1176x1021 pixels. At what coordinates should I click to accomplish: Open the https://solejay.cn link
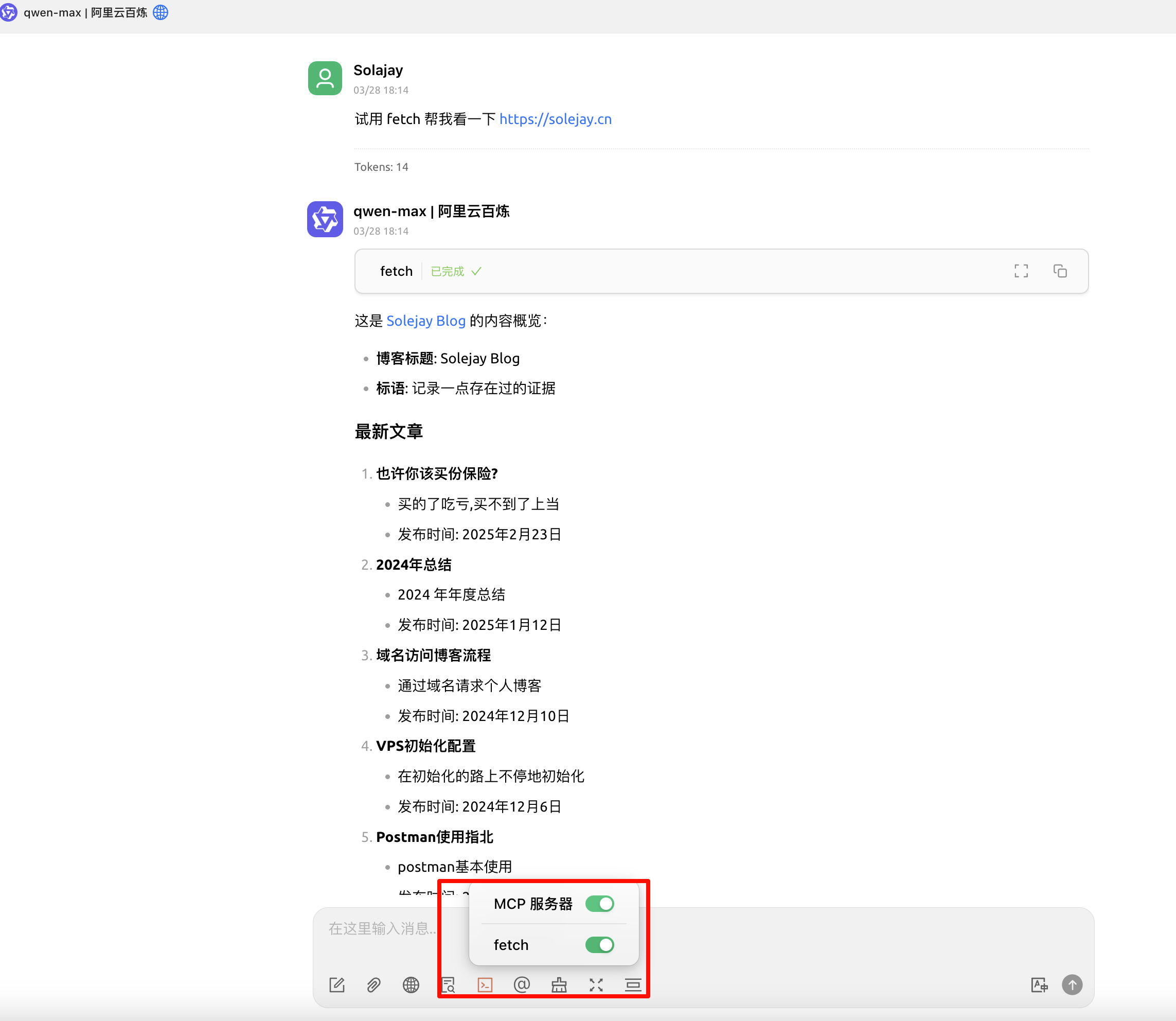point(555,119)
